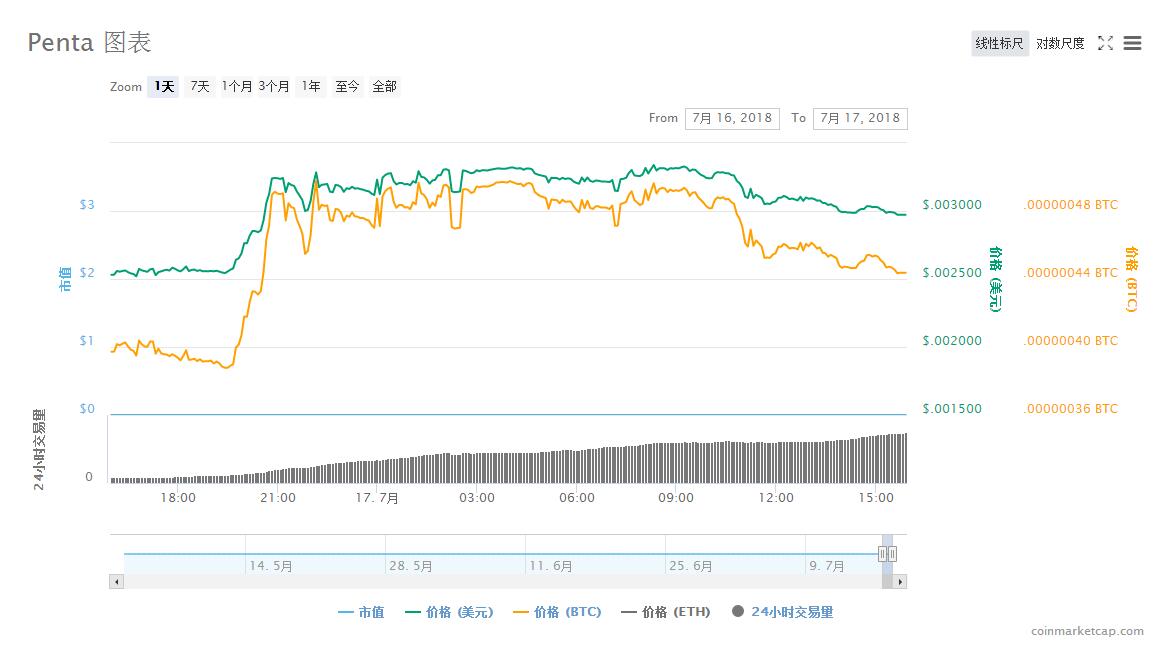The image size is (1174, 658).
Task: Enable the 线性标尺 scale option
Action: coord(999,43)
